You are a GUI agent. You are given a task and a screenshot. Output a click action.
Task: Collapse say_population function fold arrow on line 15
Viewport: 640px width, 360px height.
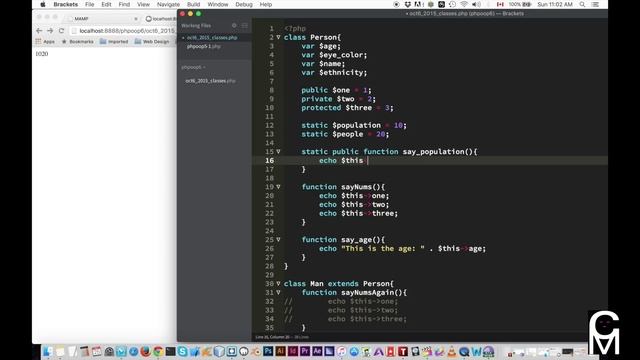click(x=278, y=151)
